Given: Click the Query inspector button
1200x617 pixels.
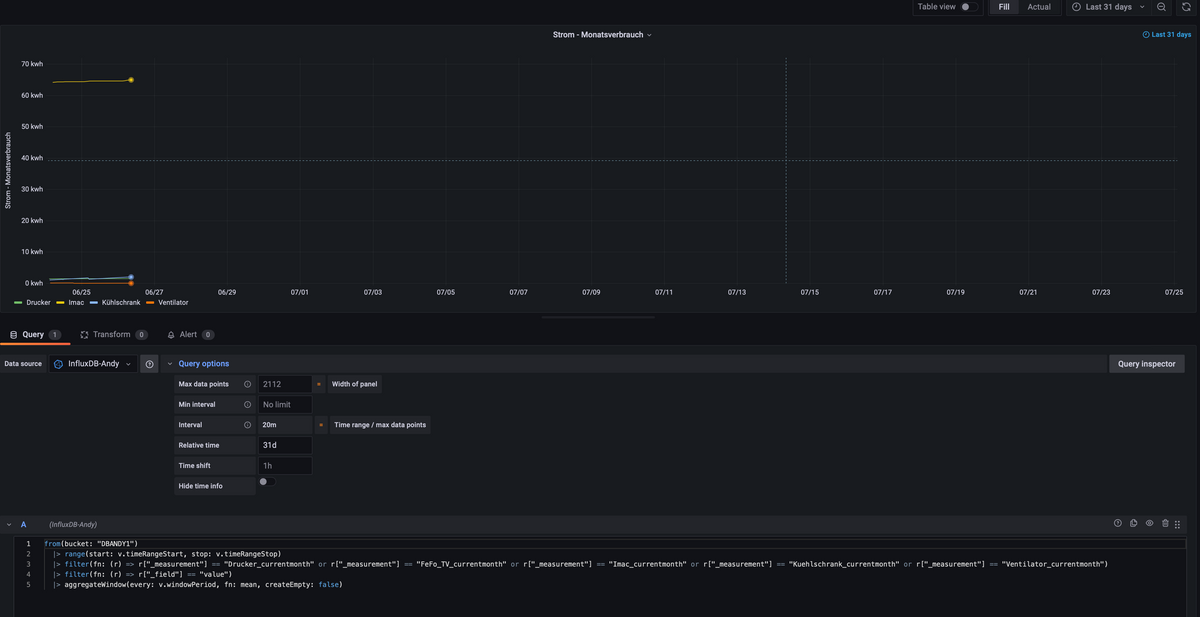Looking at the screenshot, I should point(1148,364).
